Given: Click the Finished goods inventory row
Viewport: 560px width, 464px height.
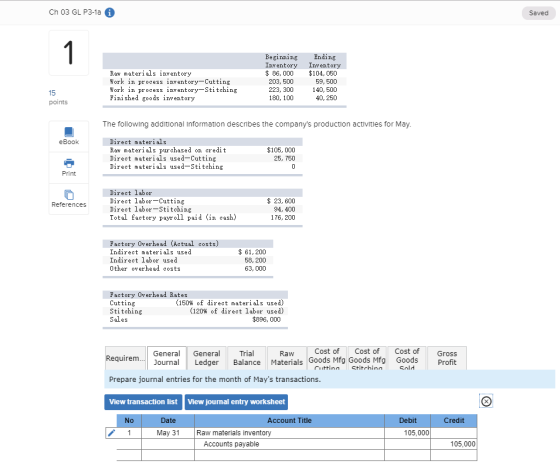Looking at the screenshot, I should 225,98.
